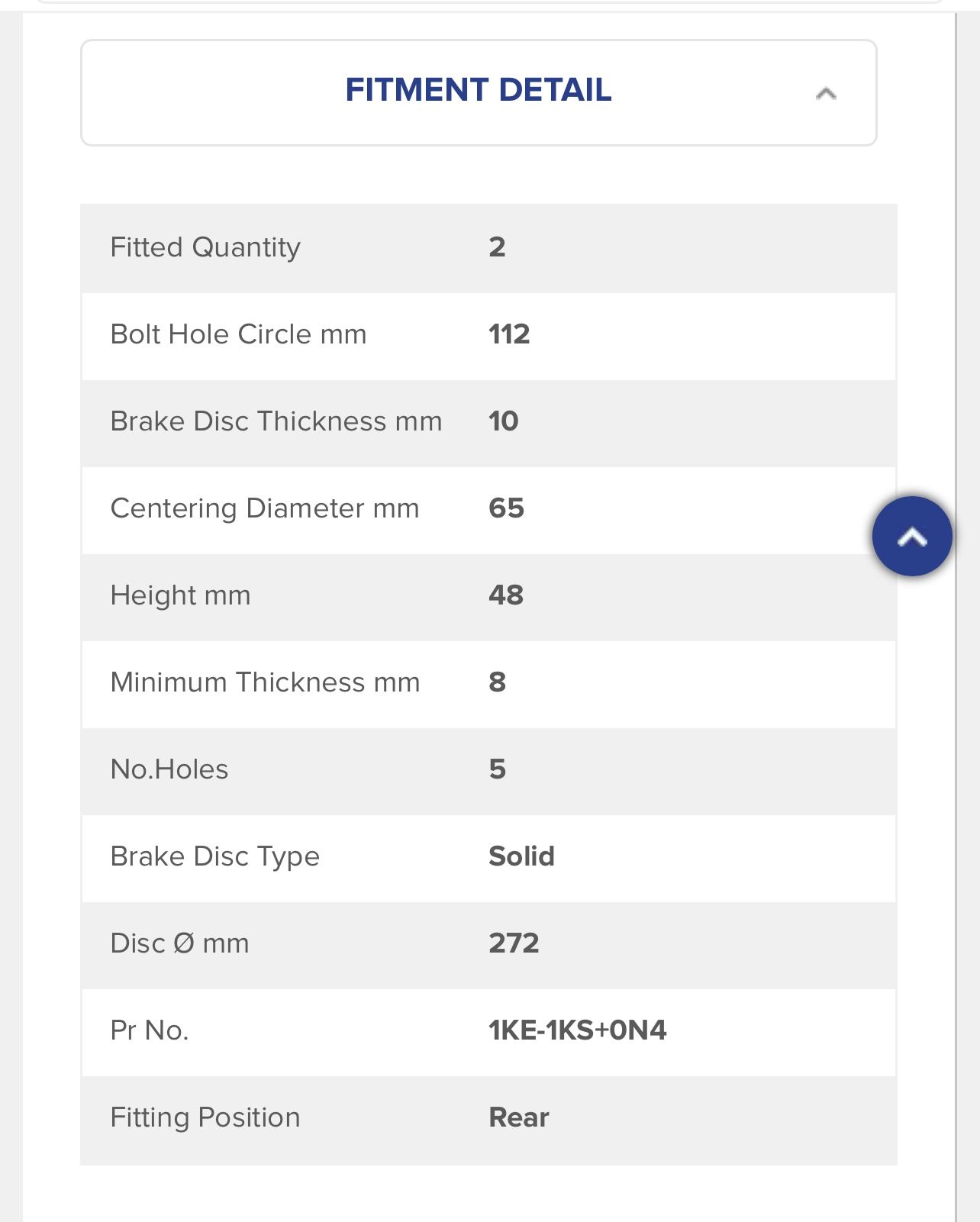Screen dimensions: 980x1222
Task: Click the Disc Ø mm label
Action: [180, 943]
